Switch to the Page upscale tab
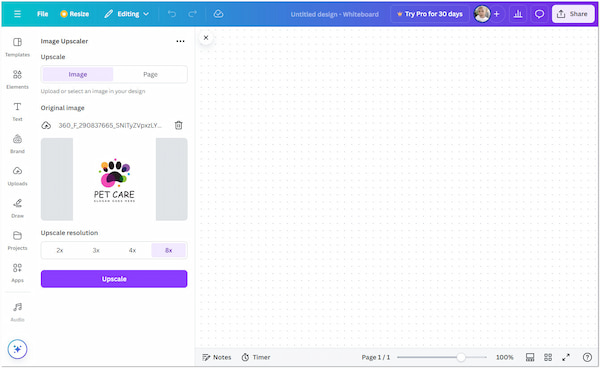The width and height of the screenshot is (600, 368). tap(150, 74)
